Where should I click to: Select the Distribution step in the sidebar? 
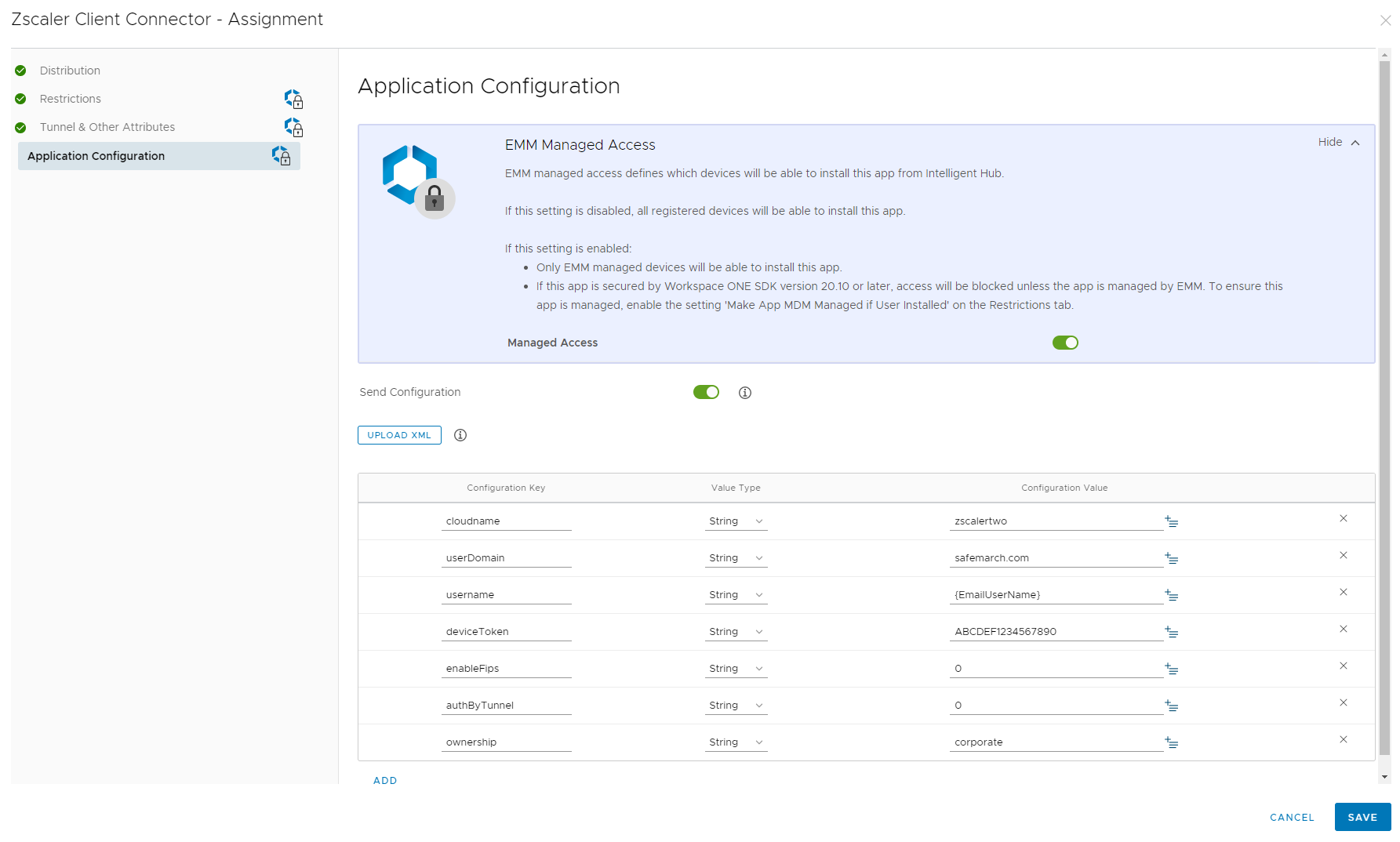point(70,70)
